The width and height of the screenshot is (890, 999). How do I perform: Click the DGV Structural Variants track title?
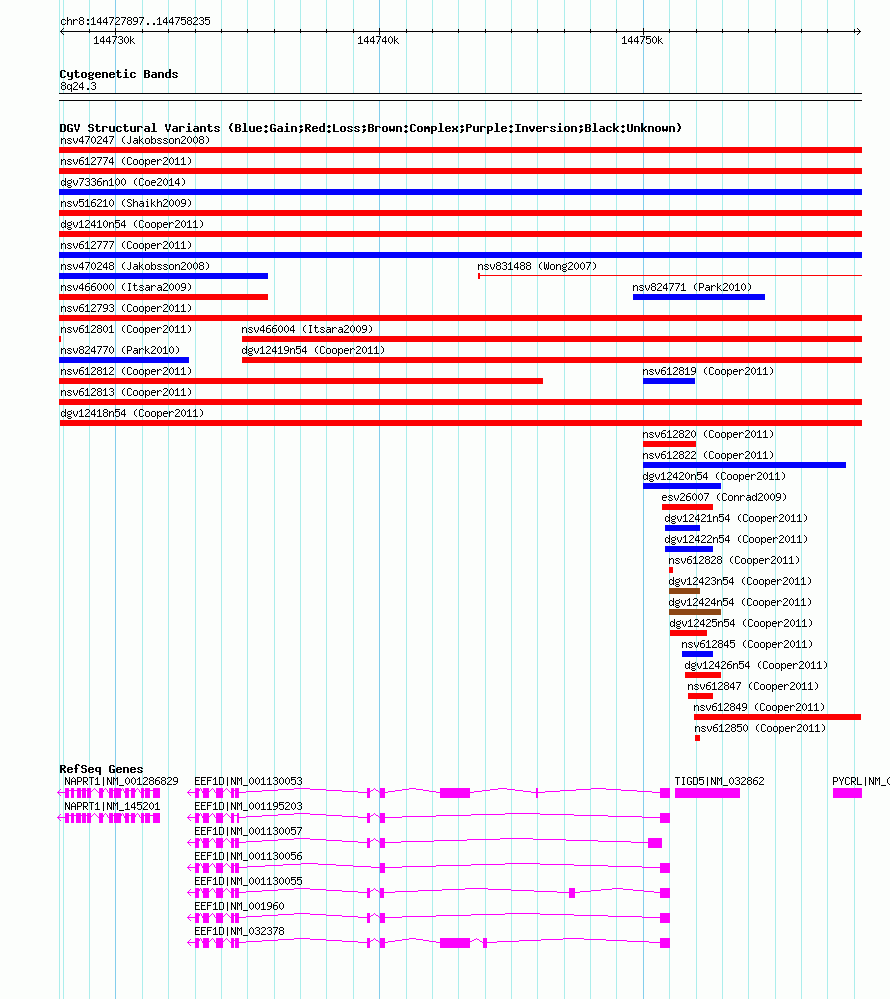pyautogui.click(x=371, y=128)
